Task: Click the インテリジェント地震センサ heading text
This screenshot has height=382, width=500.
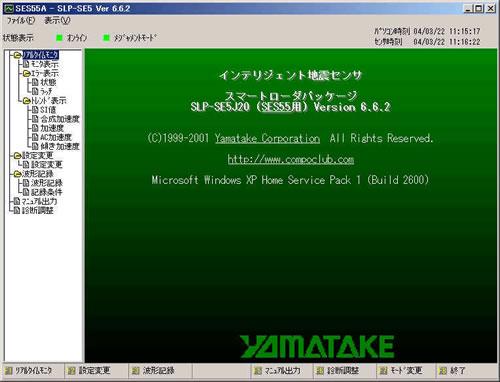Action: pyautogui.click(x=290, y=75)
